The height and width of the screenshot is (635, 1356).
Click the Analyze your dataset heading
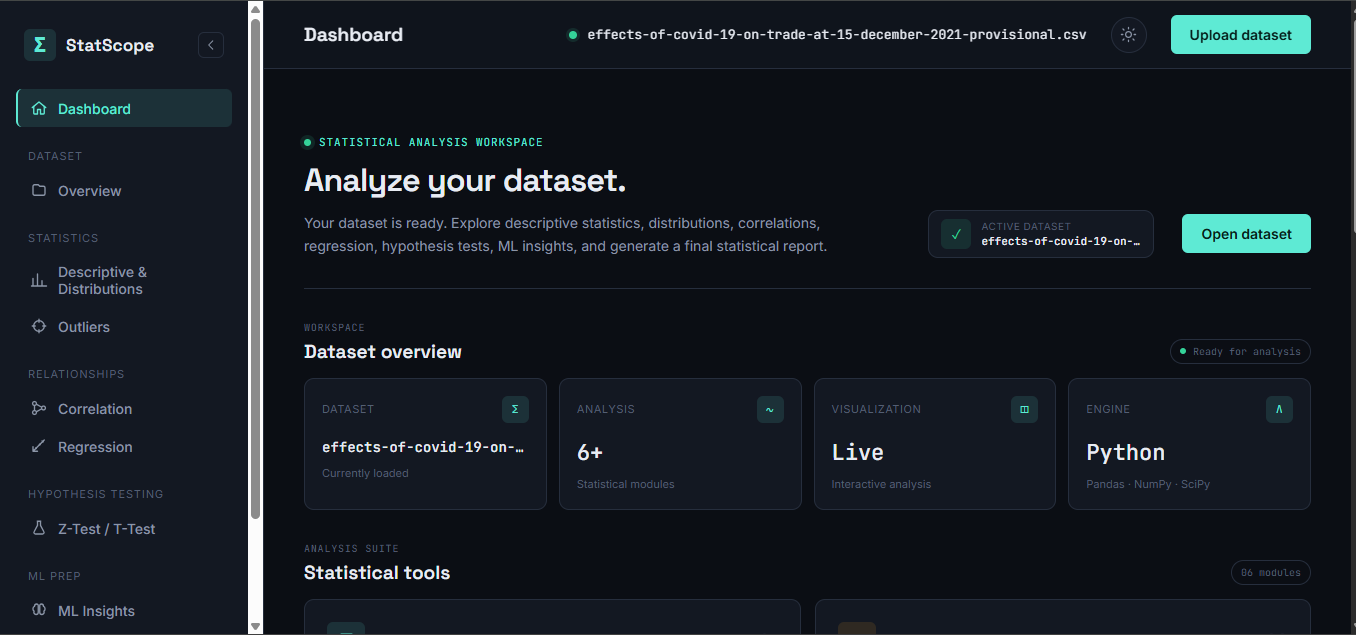(465, 181)
